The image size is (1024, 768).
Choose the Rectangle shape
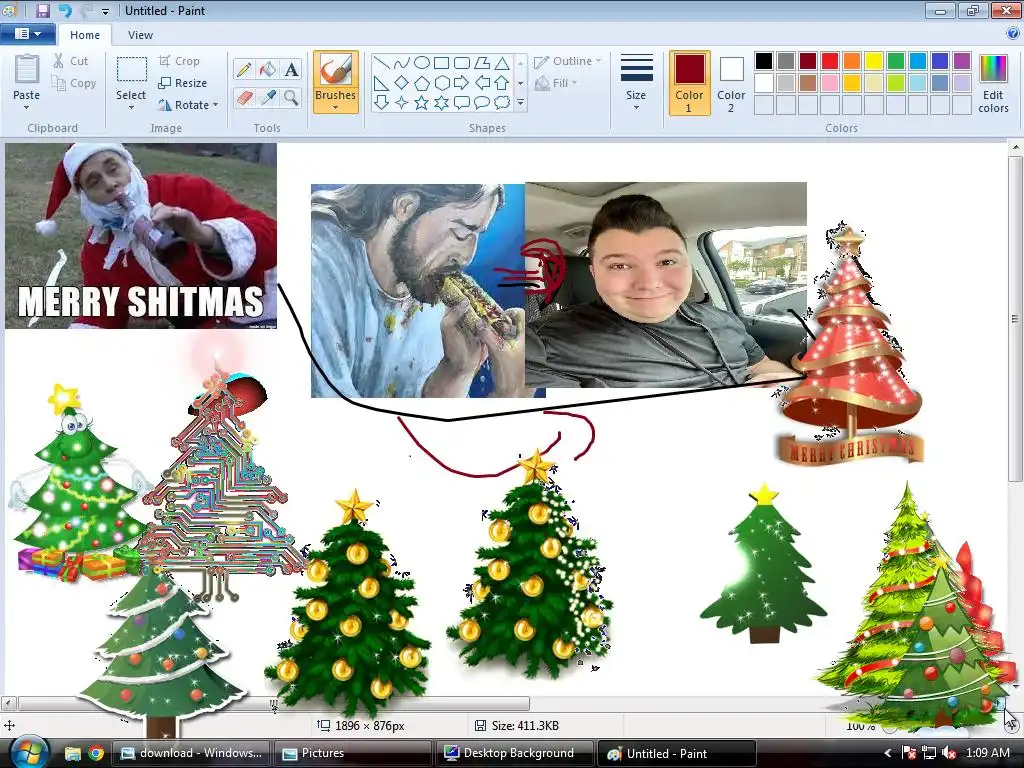(441, 63)
